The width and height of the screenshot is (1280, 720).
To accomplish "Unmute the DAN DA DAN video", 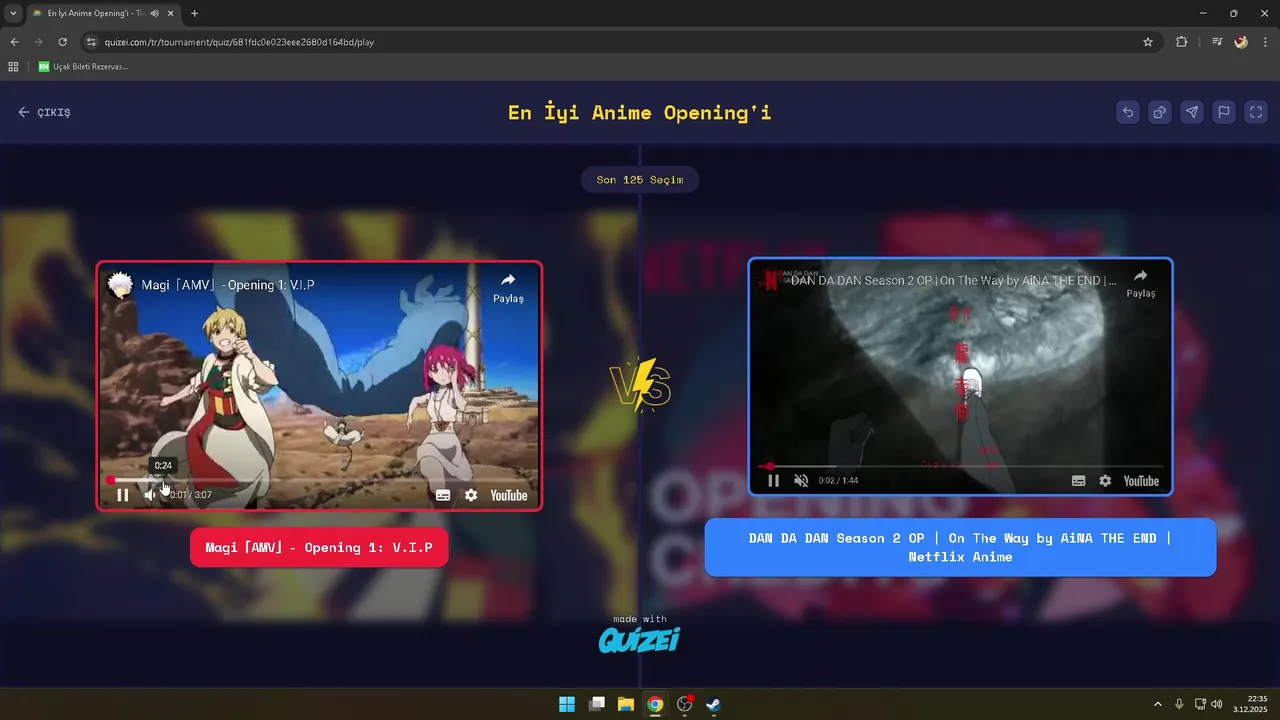I will pyautogui.click(x=801, y=480).
